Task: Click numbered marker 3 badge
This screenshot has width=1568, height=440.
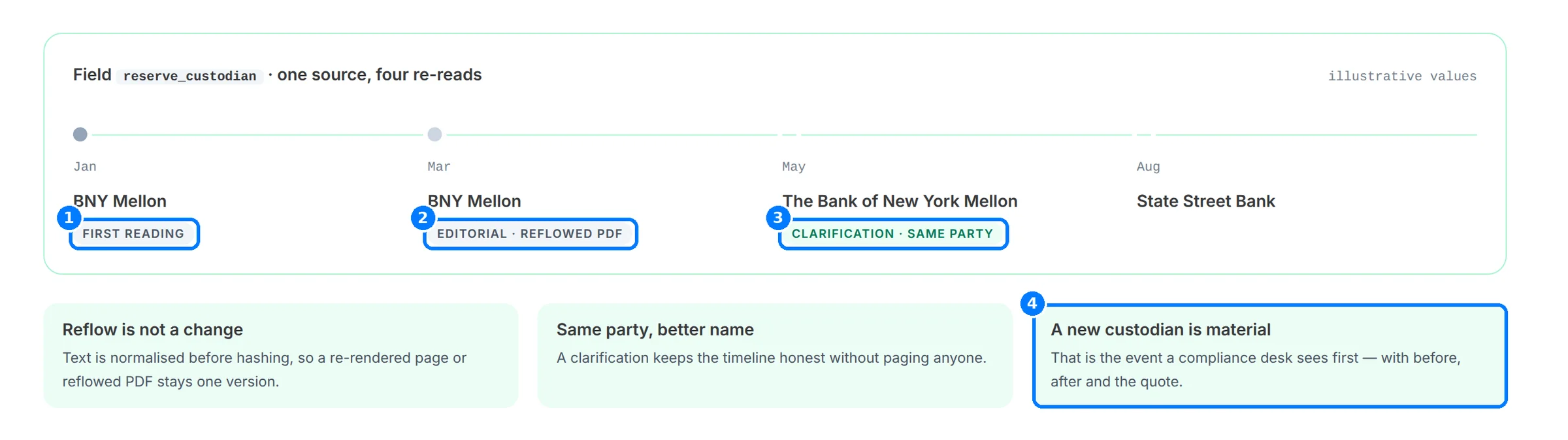Action: tap(778, 218)
